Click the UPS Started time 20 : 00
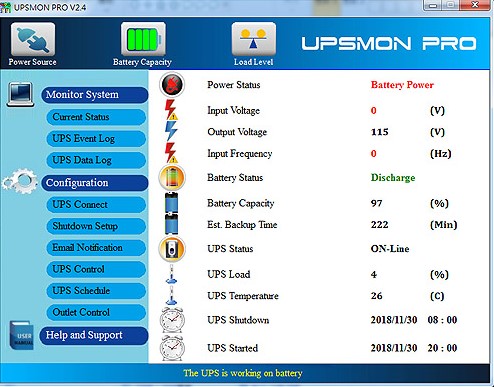494x387 pixels. pos(442,348)
